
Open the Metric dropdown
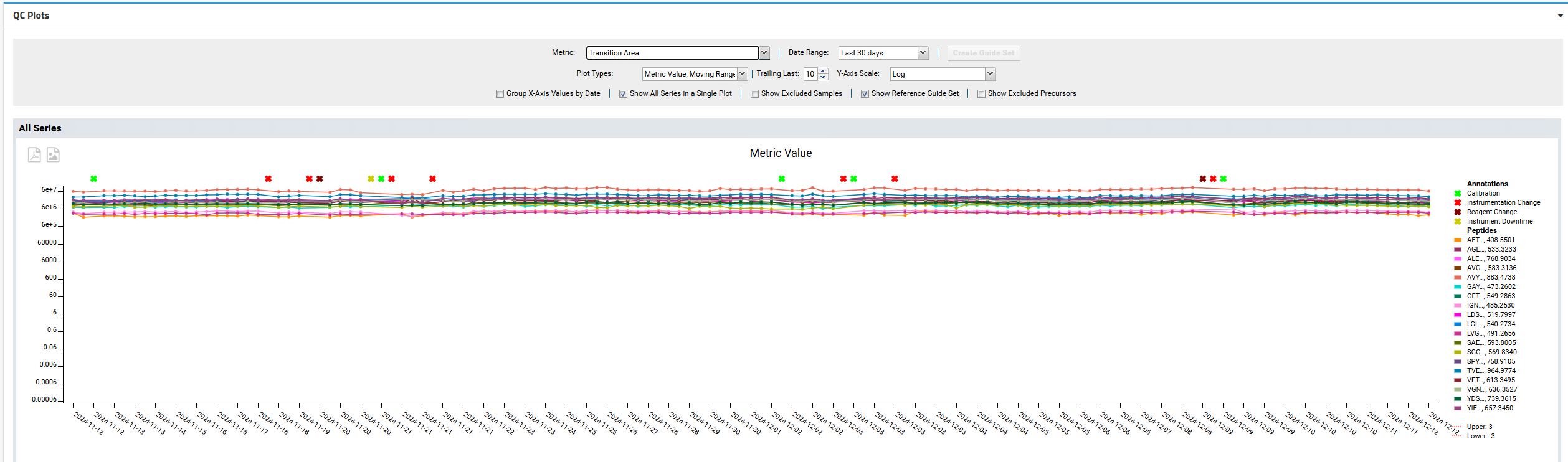764,53
